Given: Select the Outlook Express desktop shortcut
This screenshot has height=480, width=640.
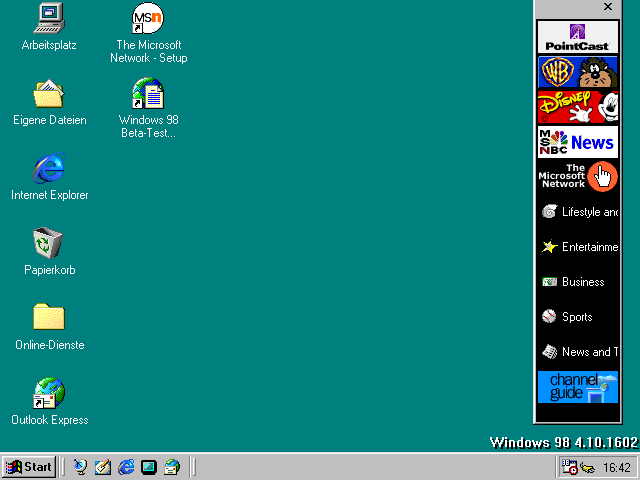Looking at the screenshot, I should coord(49,393).
